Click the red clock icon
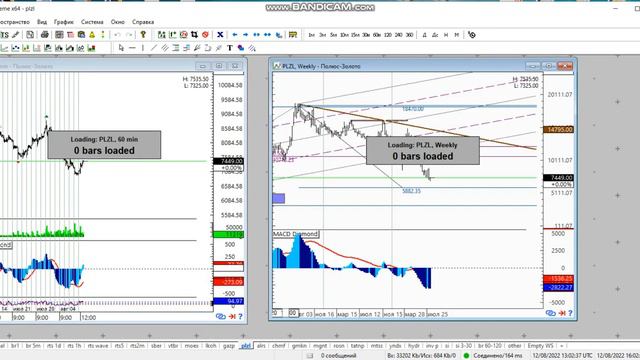The image size is (640, 360). pos(184,35)
